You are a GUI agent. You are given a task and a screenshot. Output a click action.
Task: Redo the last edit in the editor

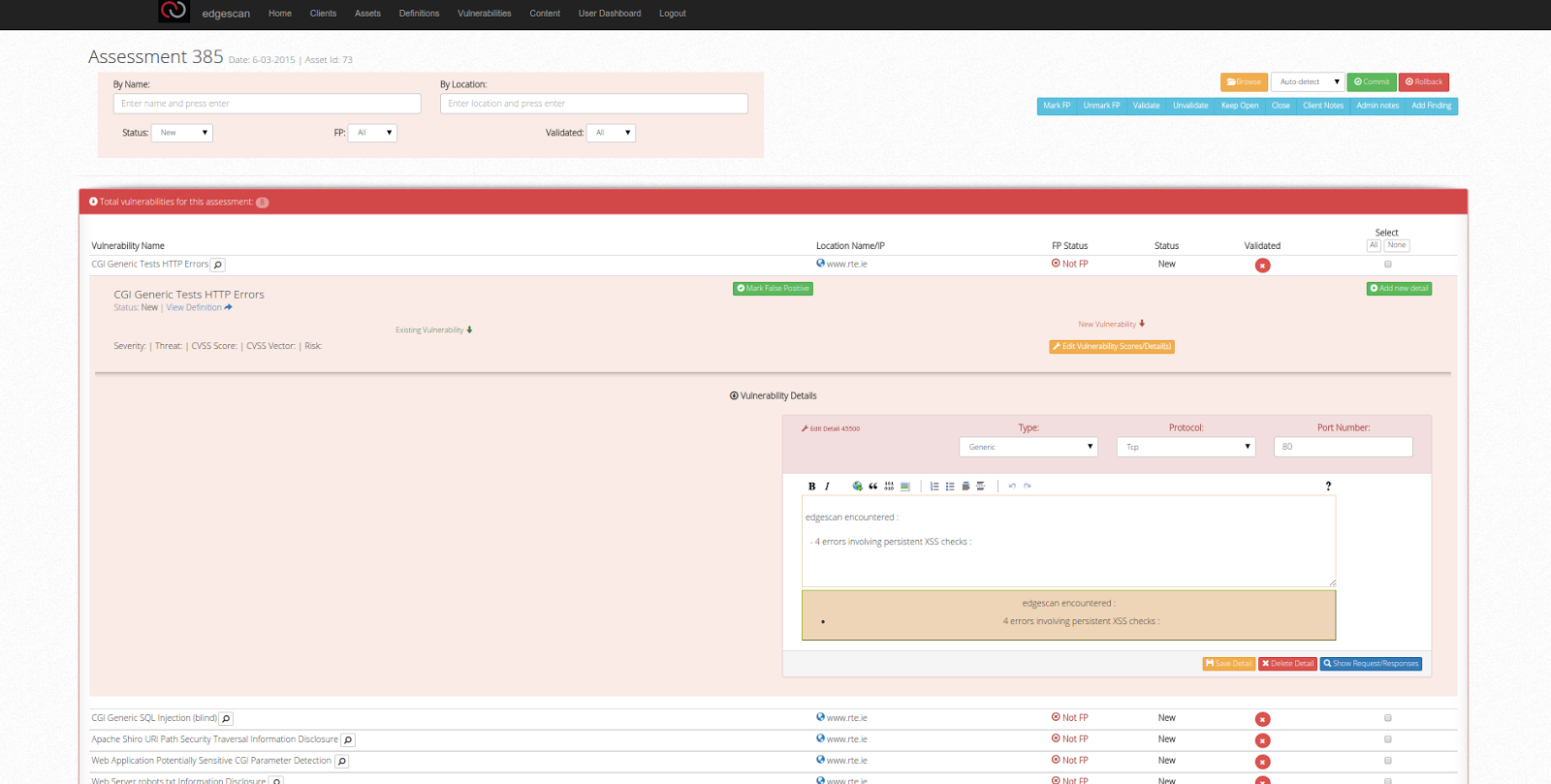[x=1028, y=486]
